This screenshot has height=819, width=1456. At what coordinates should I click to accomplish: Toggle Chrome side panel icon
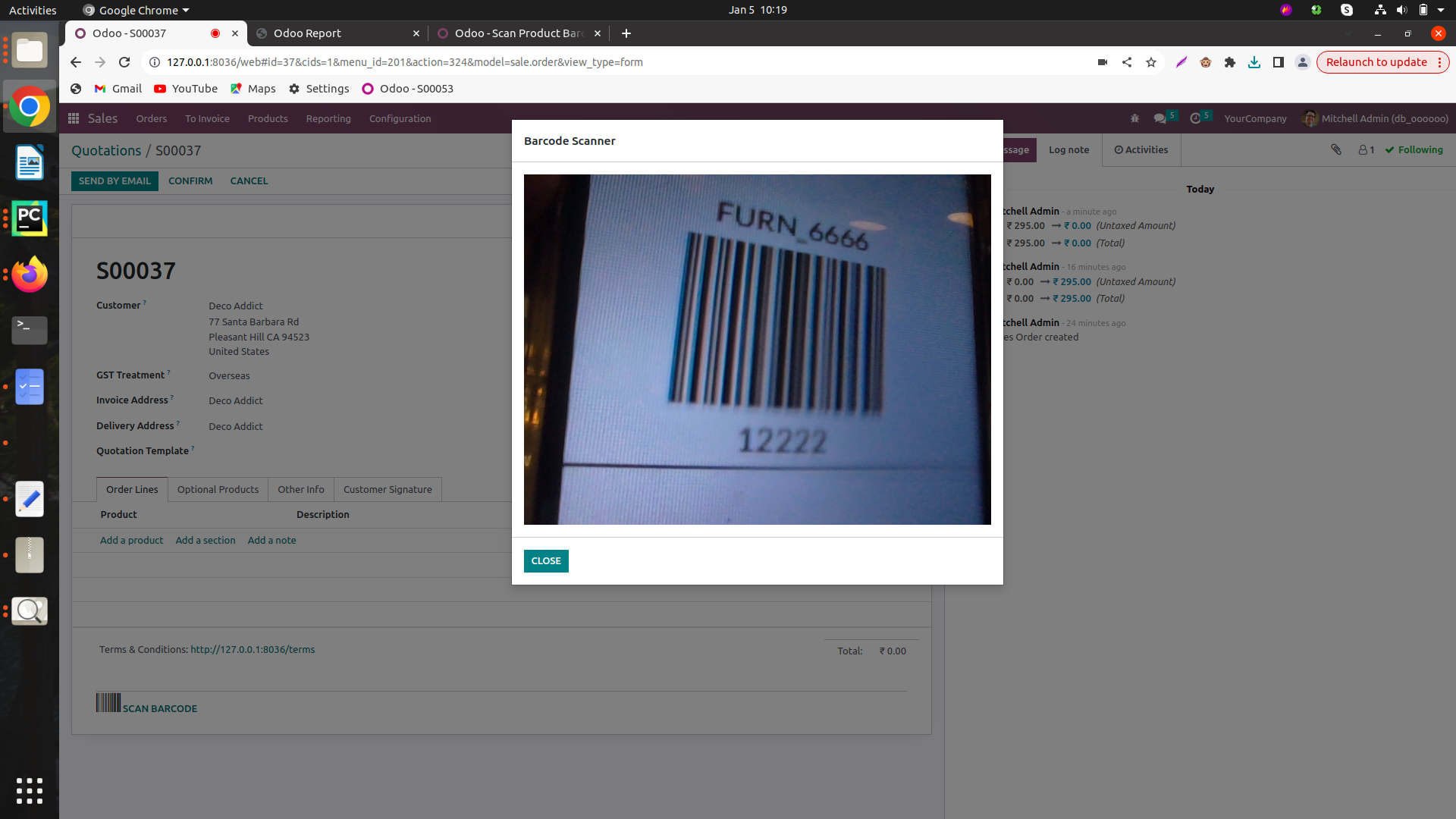pos(1279,62)
